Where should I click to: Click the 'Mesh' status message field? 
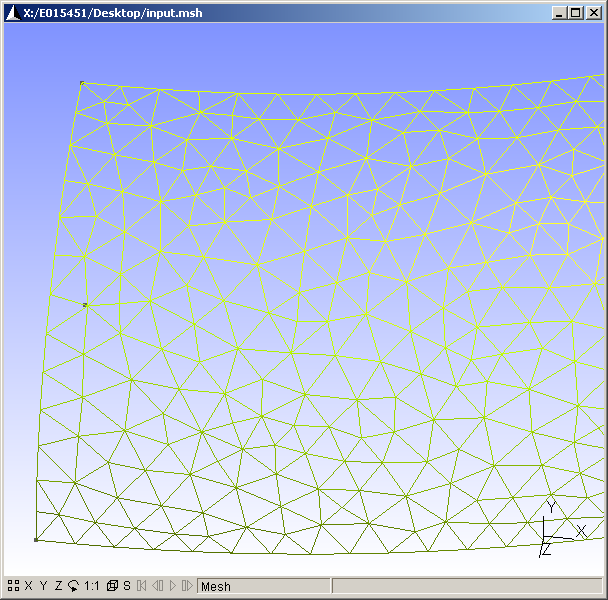(x=264, y=586)
